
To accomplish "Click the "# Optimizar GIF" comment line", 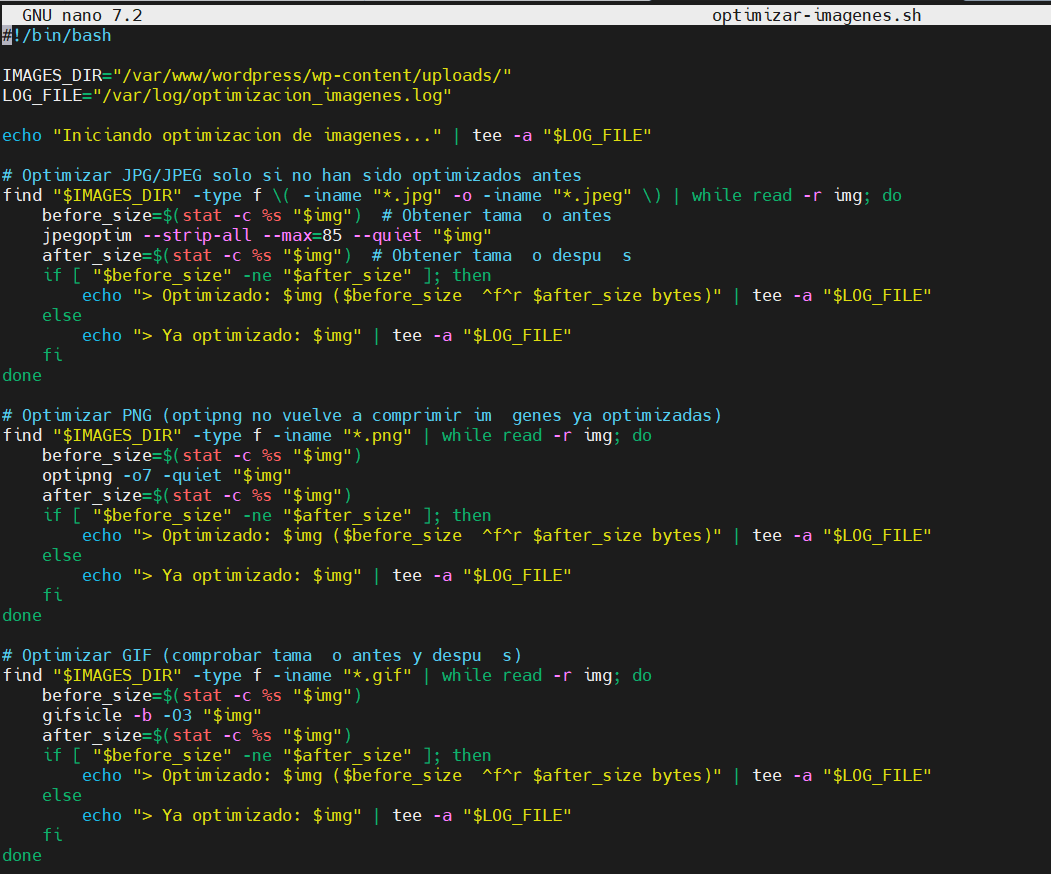I will pyautogui.click(x=261, y=655).
